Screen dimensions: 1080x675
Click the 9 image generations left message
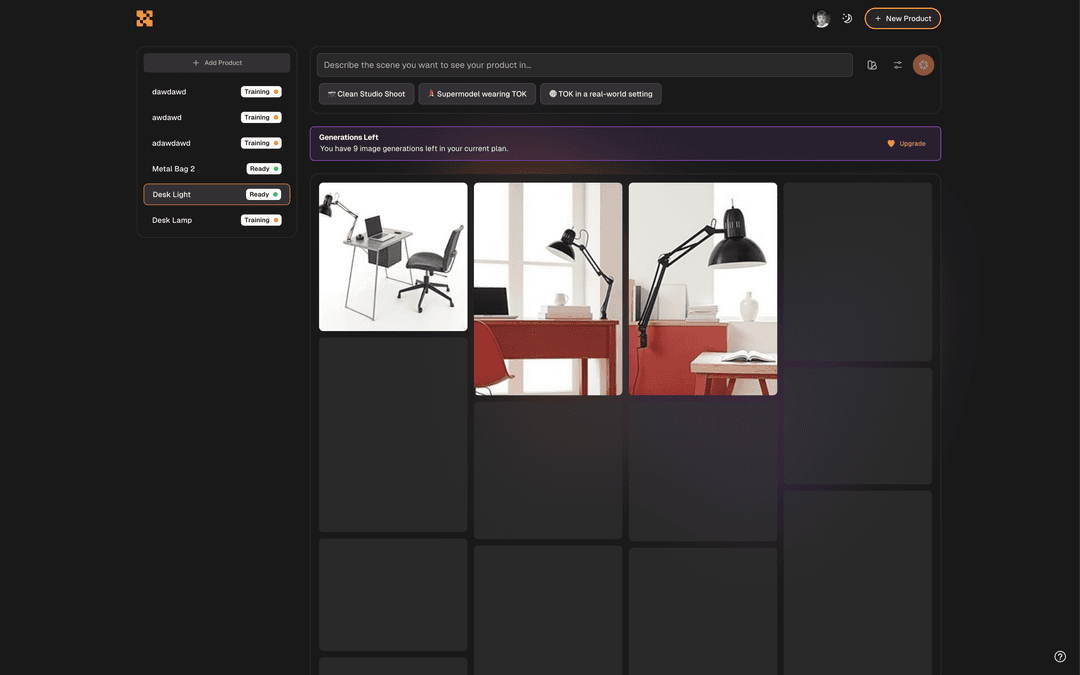pos(414,149)
